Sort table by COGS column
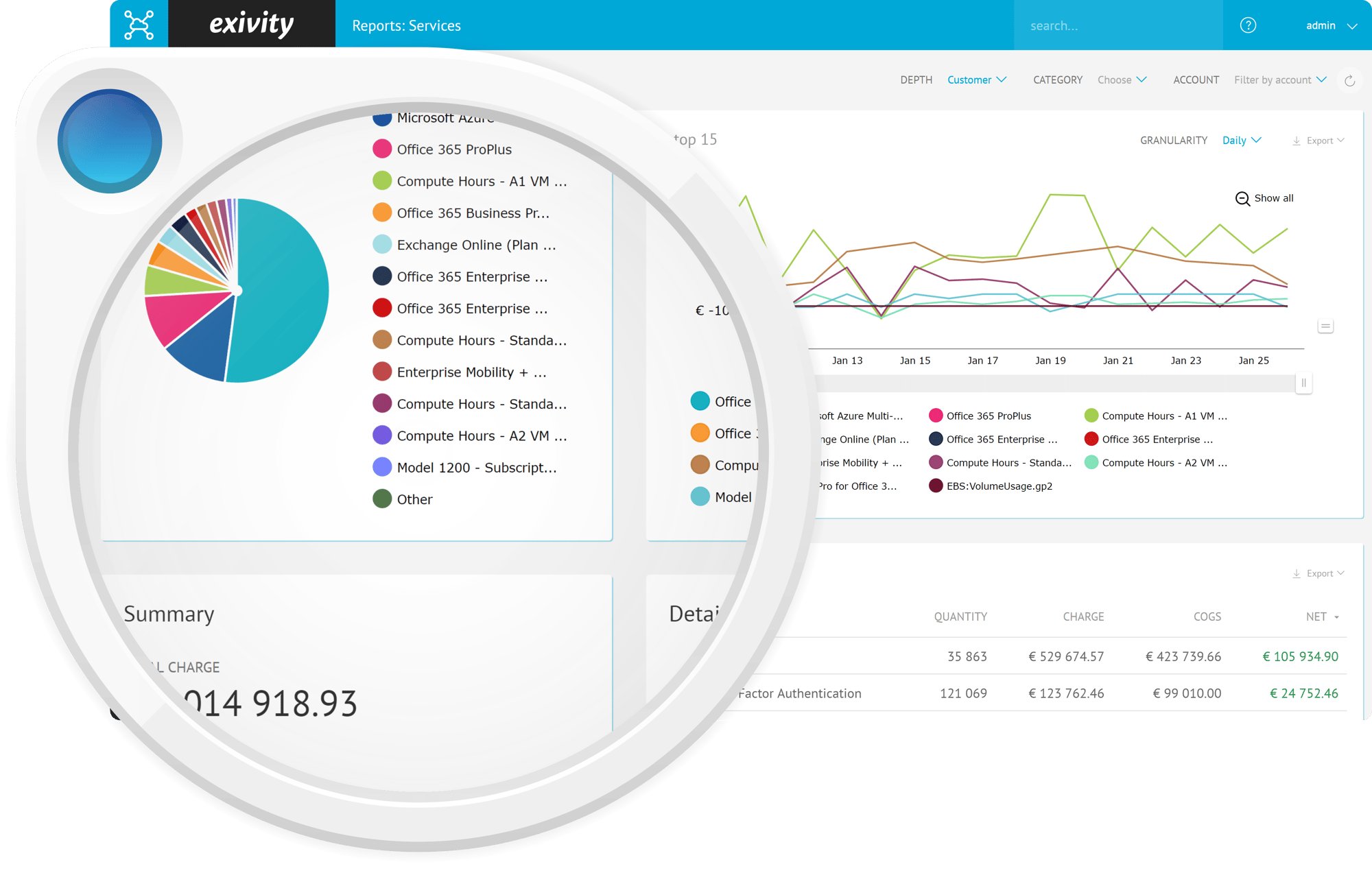The image size is (1372, 873). tap(1207, 617)
